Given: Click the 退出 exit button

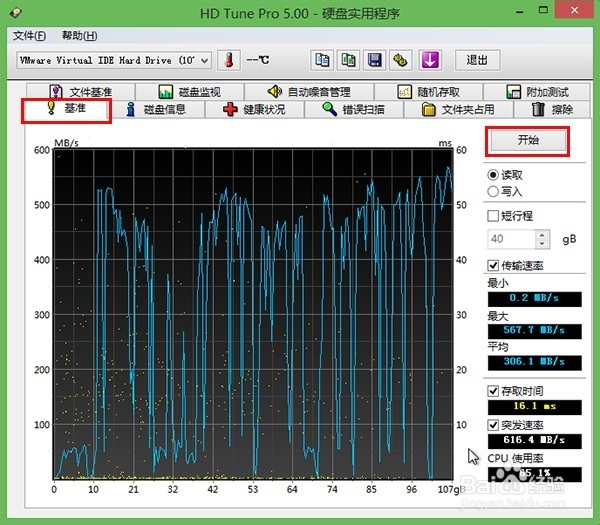Looking at the screenshot, I should [478, 60].
